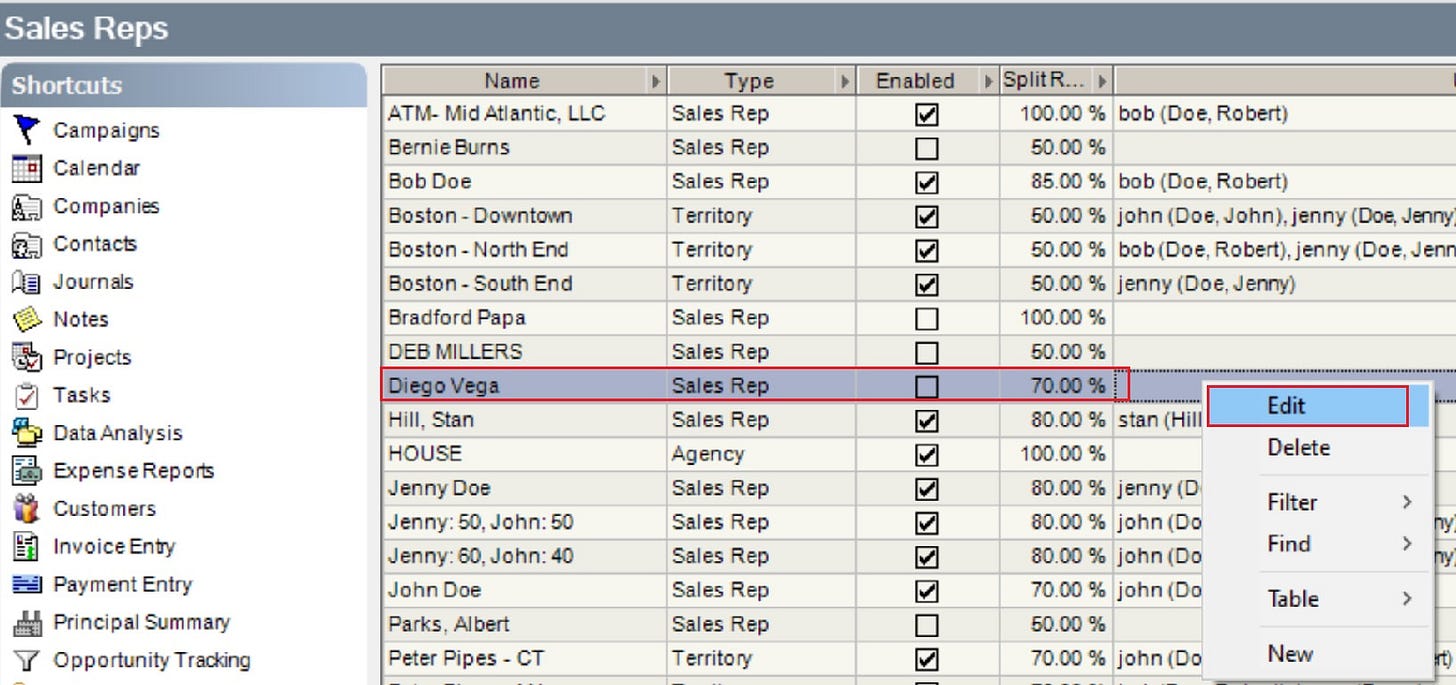Check Enabled box for Bradford Papa
The height and width of the screenshot is (685, 1456).
[927, 318]
